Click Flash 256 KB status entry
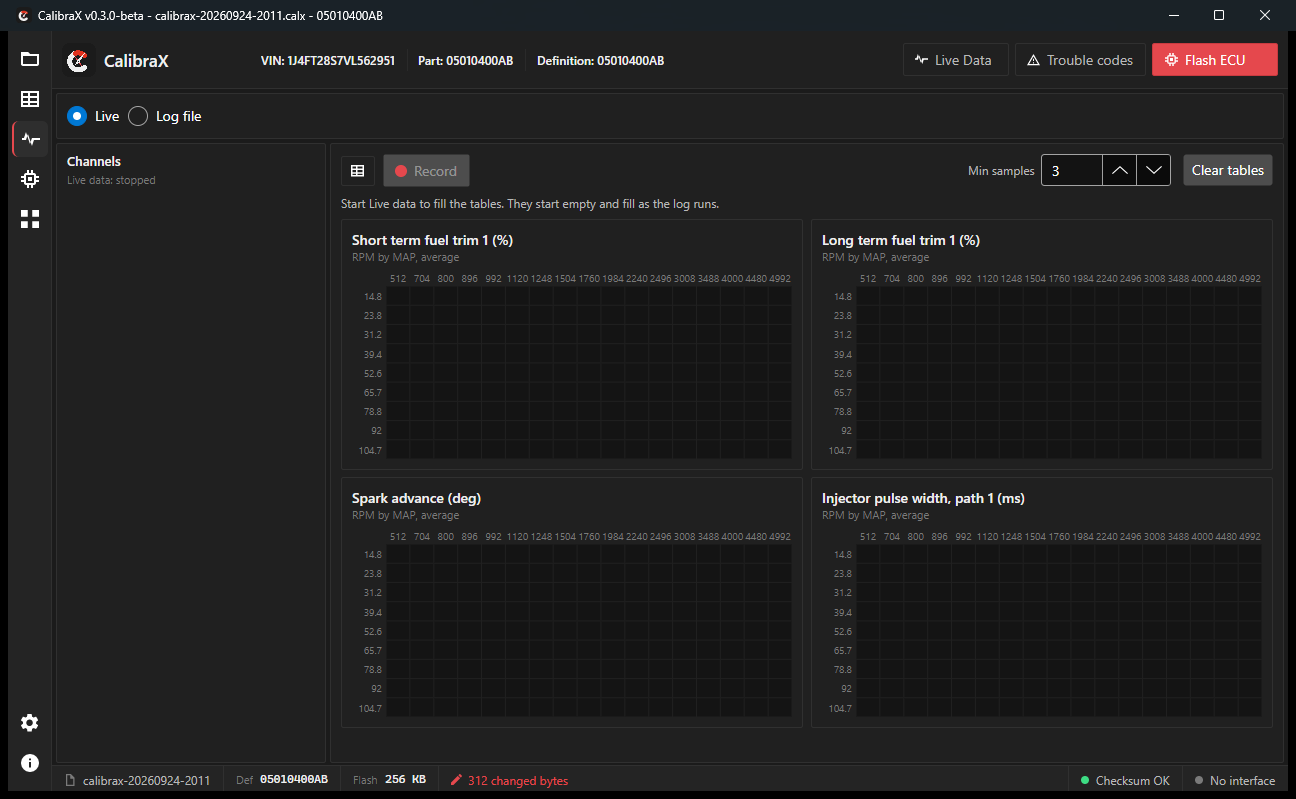Image resolution: width=1296 pixels, height=799 pixels. click(x=390, y=780)
